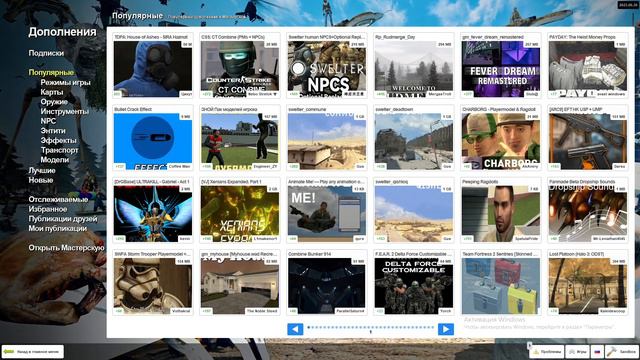Click Открыть Мастерскую link
This screenshot has width=640, height=360.
tap(67, 248)
